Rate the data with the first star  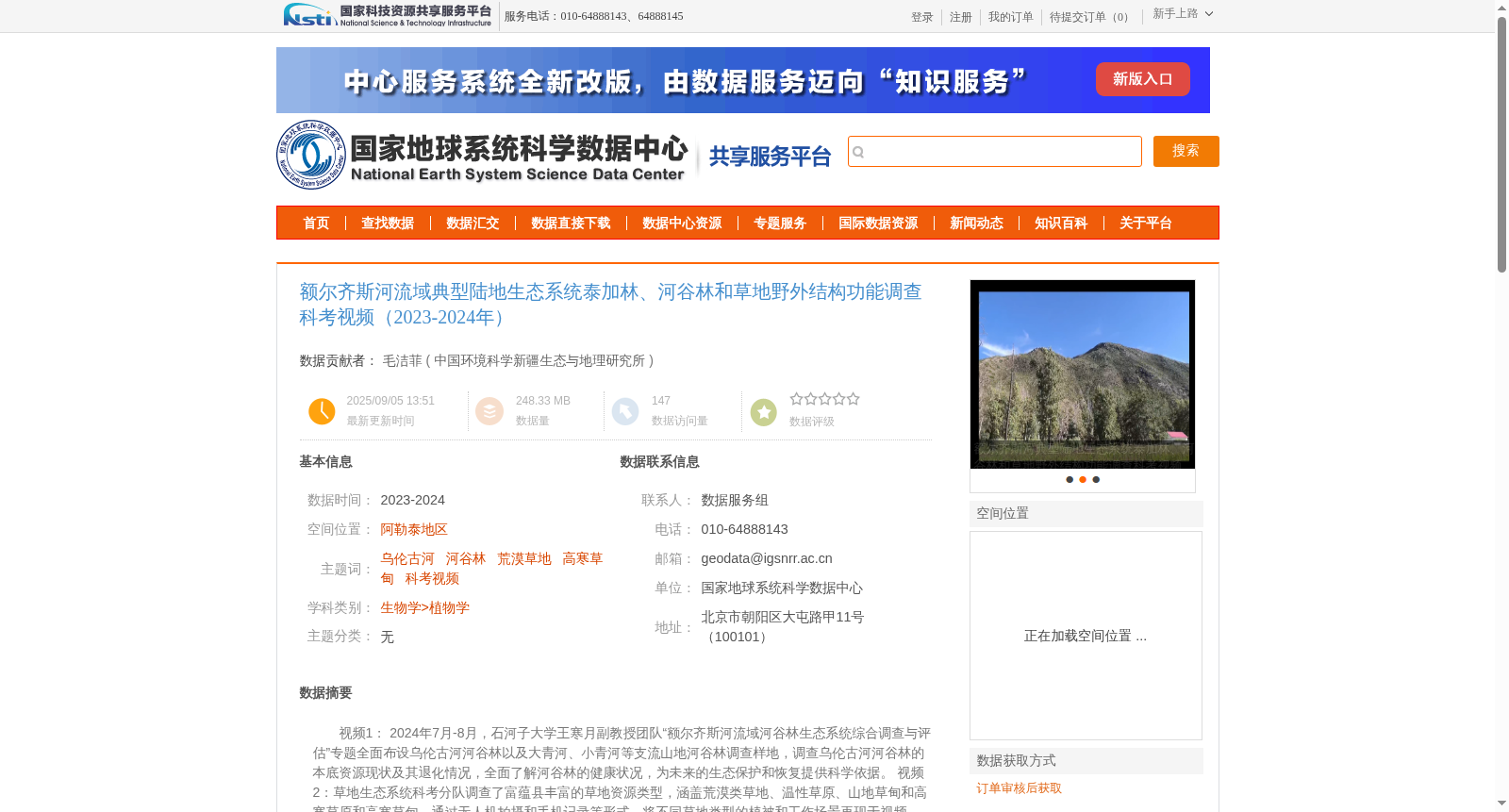[797, 399]
